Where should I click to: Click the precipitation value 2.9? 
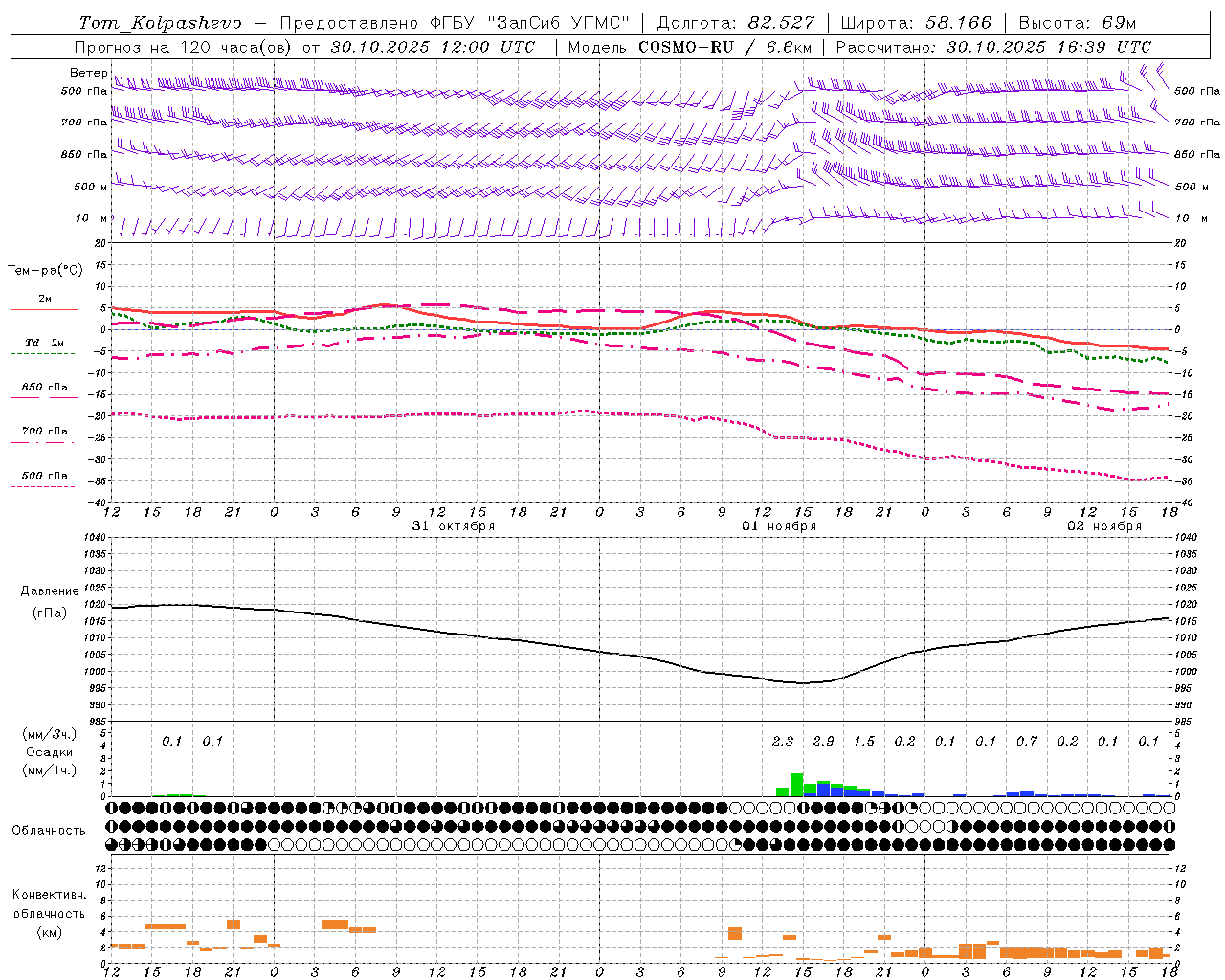tap(823, 742)
